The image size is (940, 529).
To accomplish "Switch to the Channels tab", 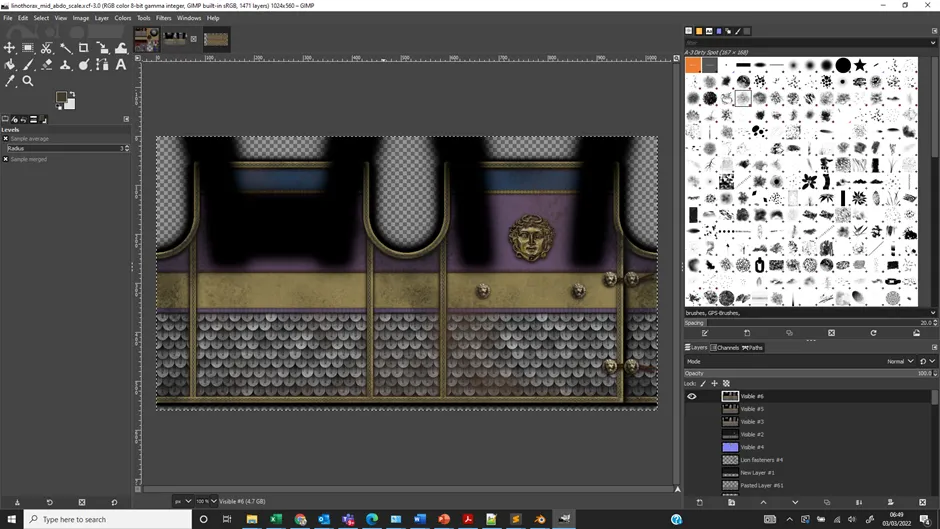I will (x=725, y=348).
